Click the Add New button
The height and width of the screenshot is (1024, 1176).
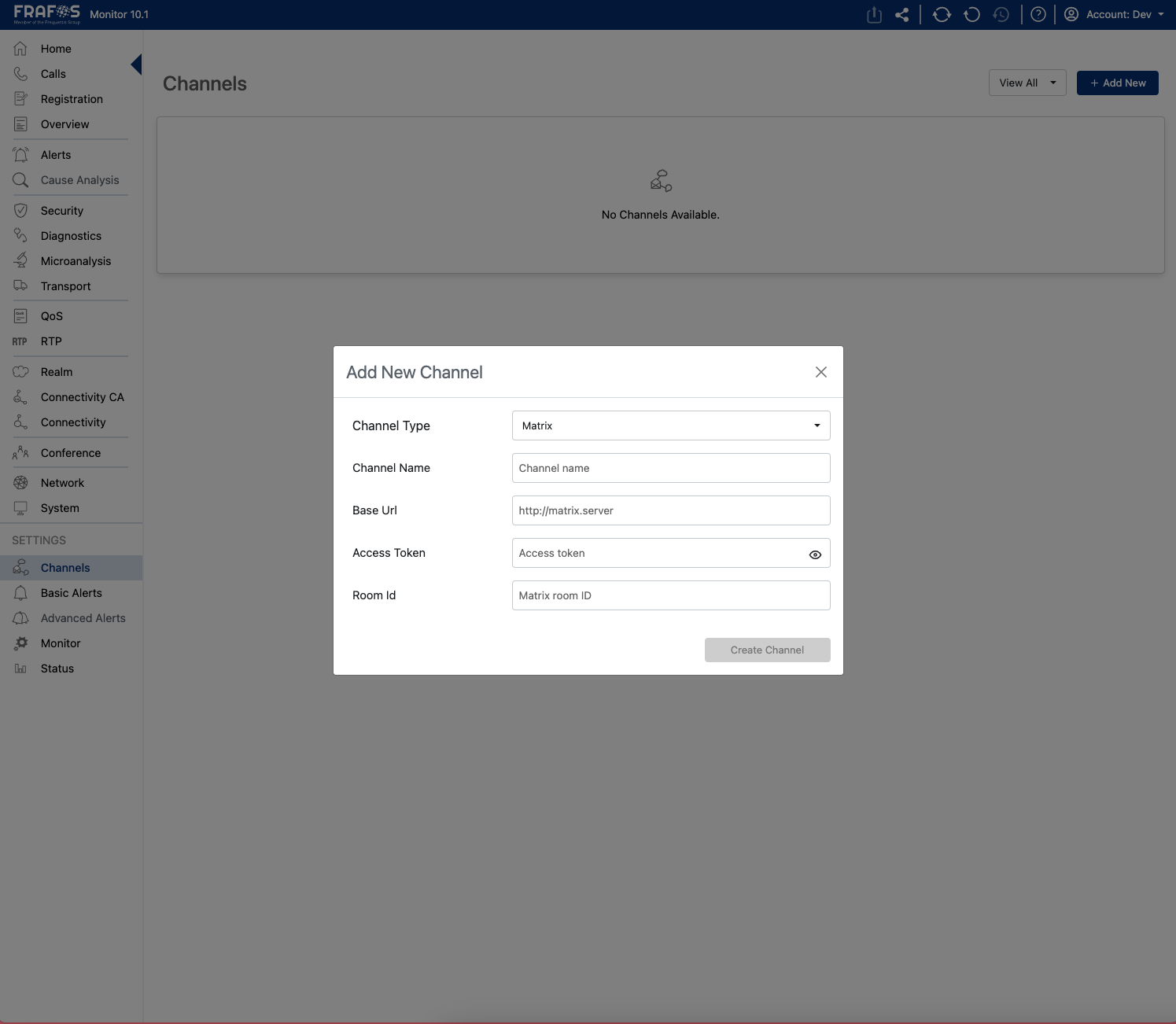[x=1117, y=83]
